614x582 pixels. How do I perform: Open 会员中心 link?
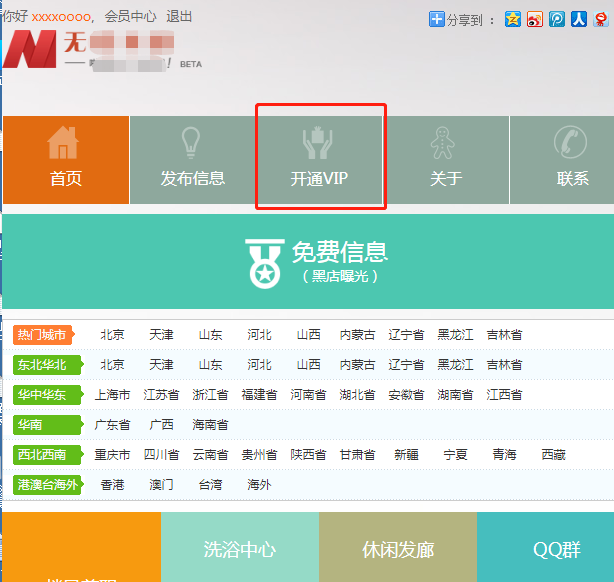[x=130, y=17]
